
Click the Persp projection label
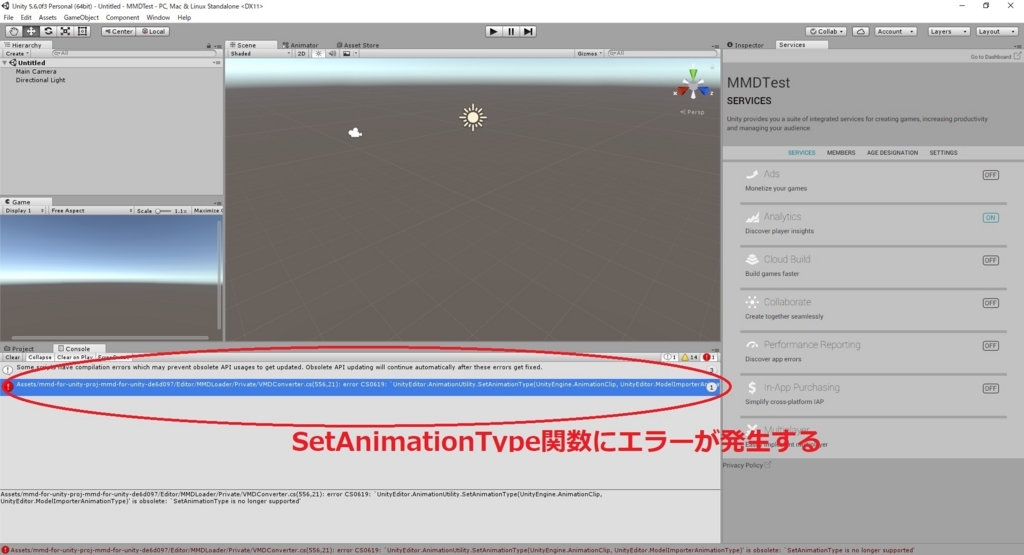(x=693, y=112)
